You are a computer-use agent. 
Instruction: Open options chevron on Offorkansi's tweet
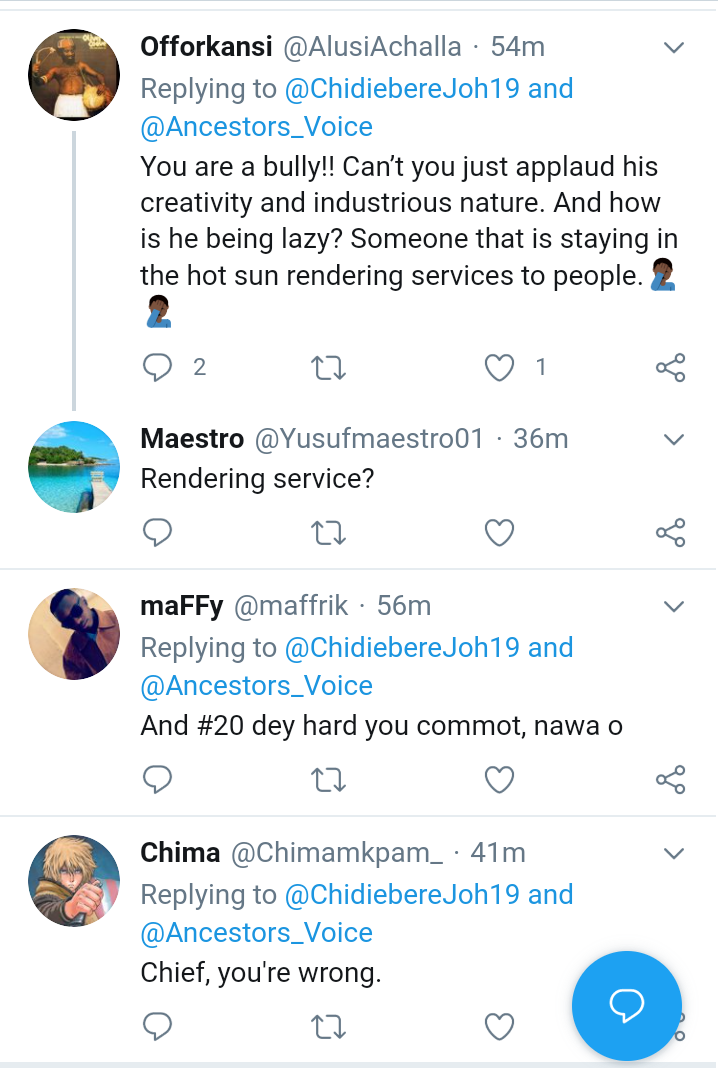point(674,47)
